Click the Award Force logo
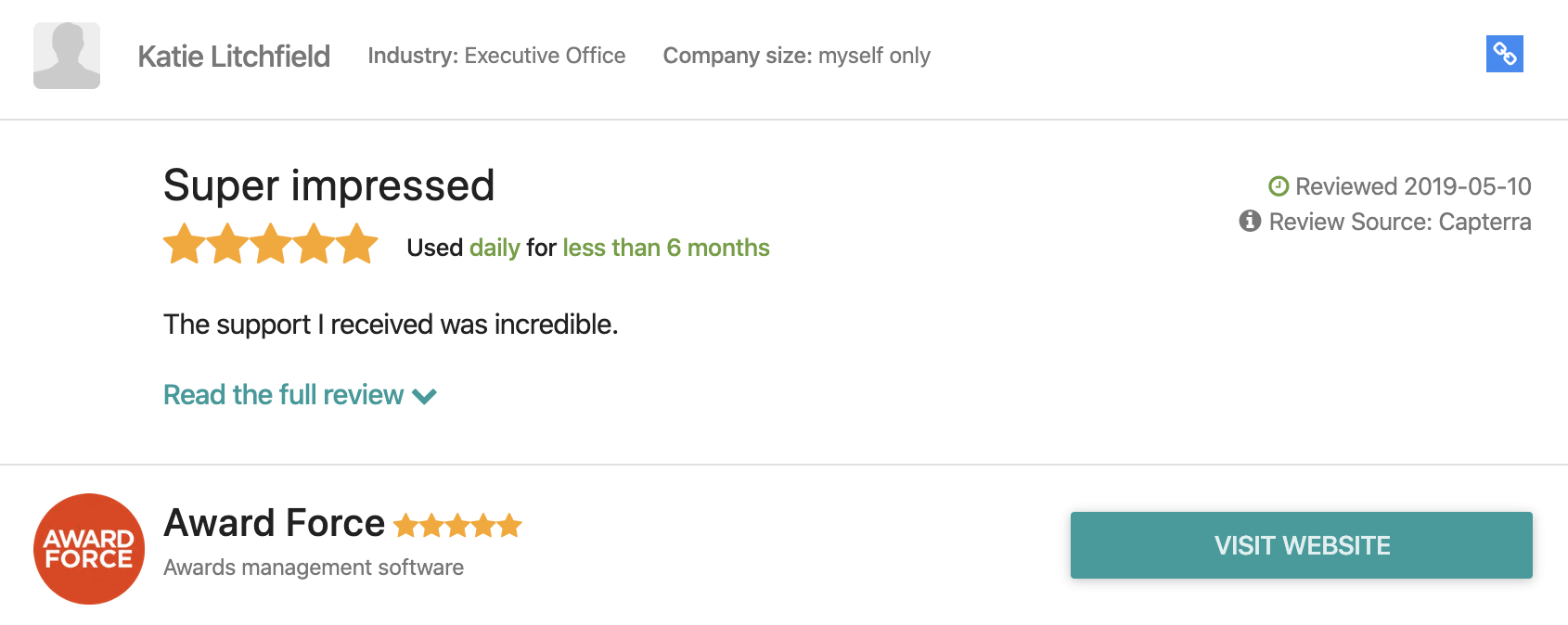The width and height of the screenshot is (1568, 625). [x=89, y=549]
